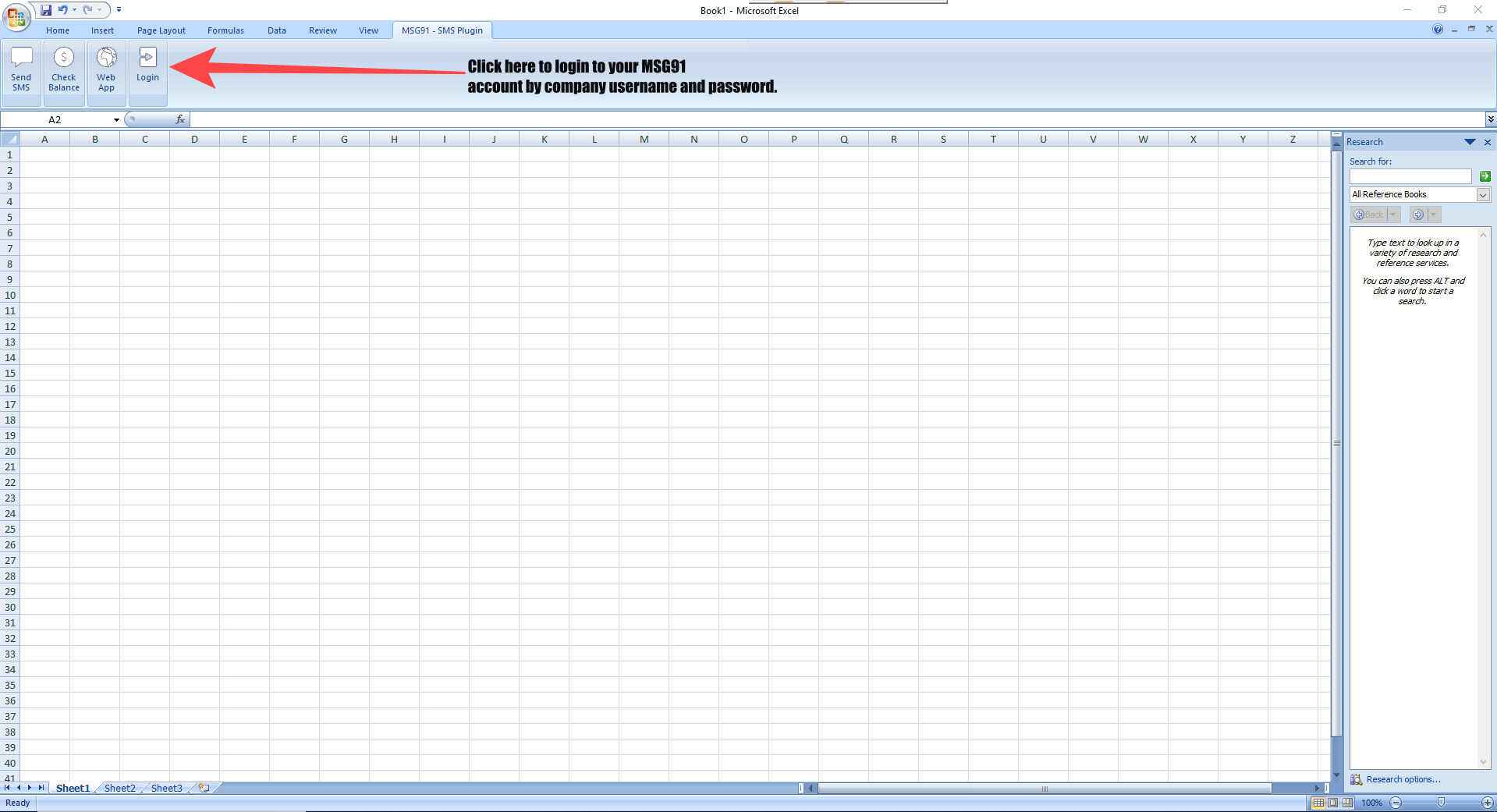Viewport: 1497px width, 812px height.
Task: Expand the formula bar
Action: (x=1491, y=119)
